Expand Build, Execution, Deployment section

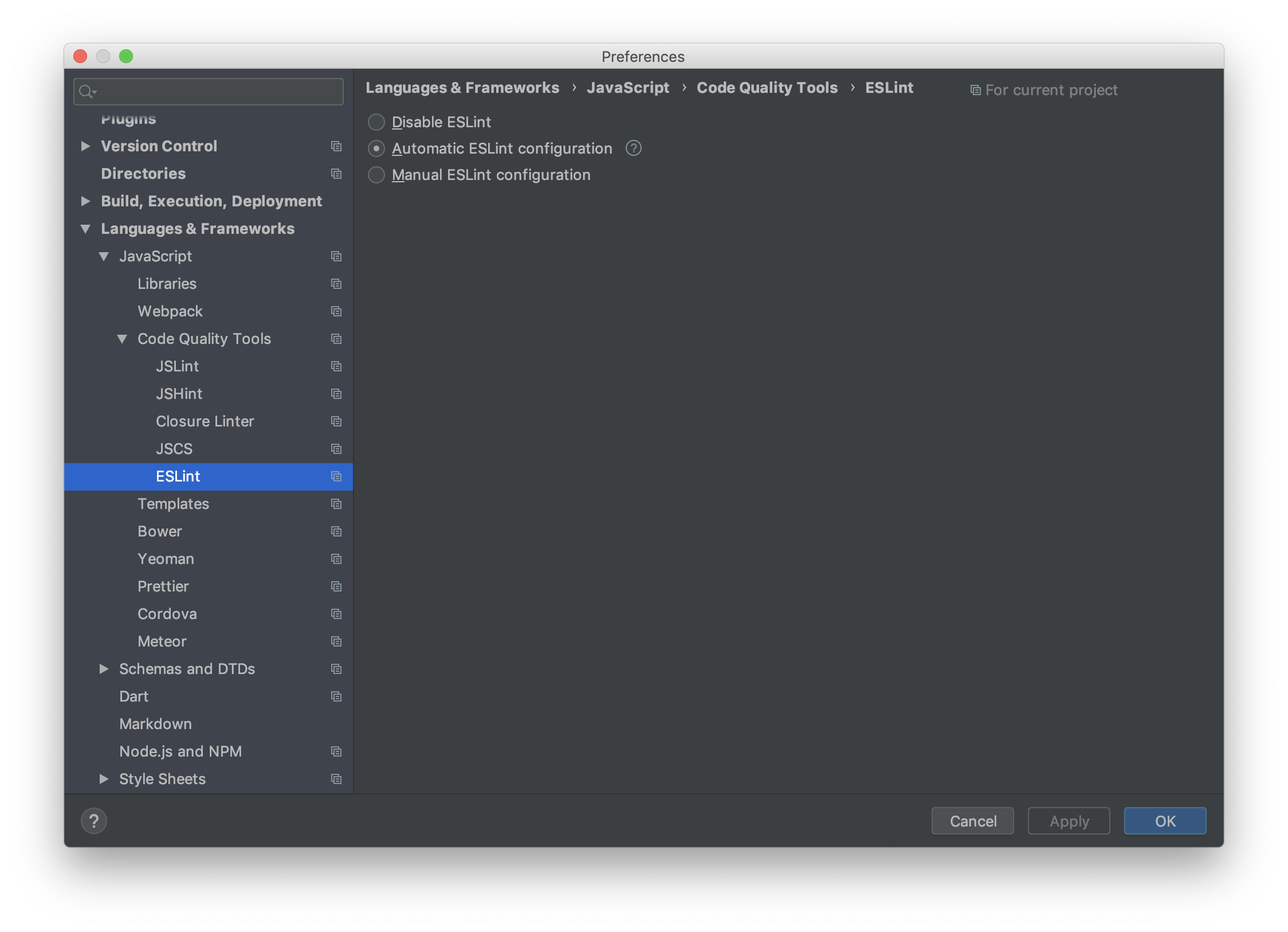coord(85,201)
